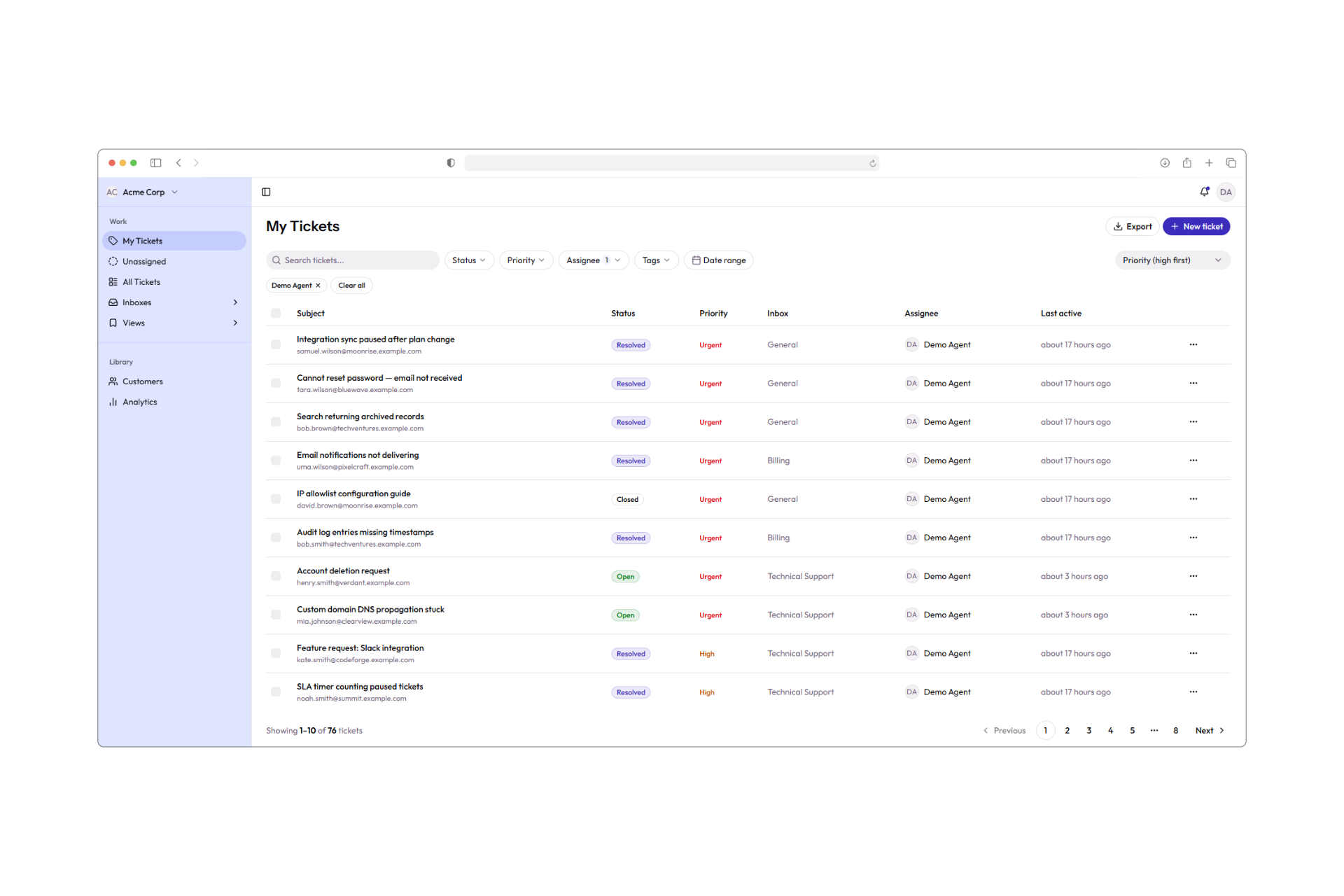Open the Analytics page
Image resolution: width=1344 pixels, height=896 pixels.
pyautogui.click(x=174, y=402)
